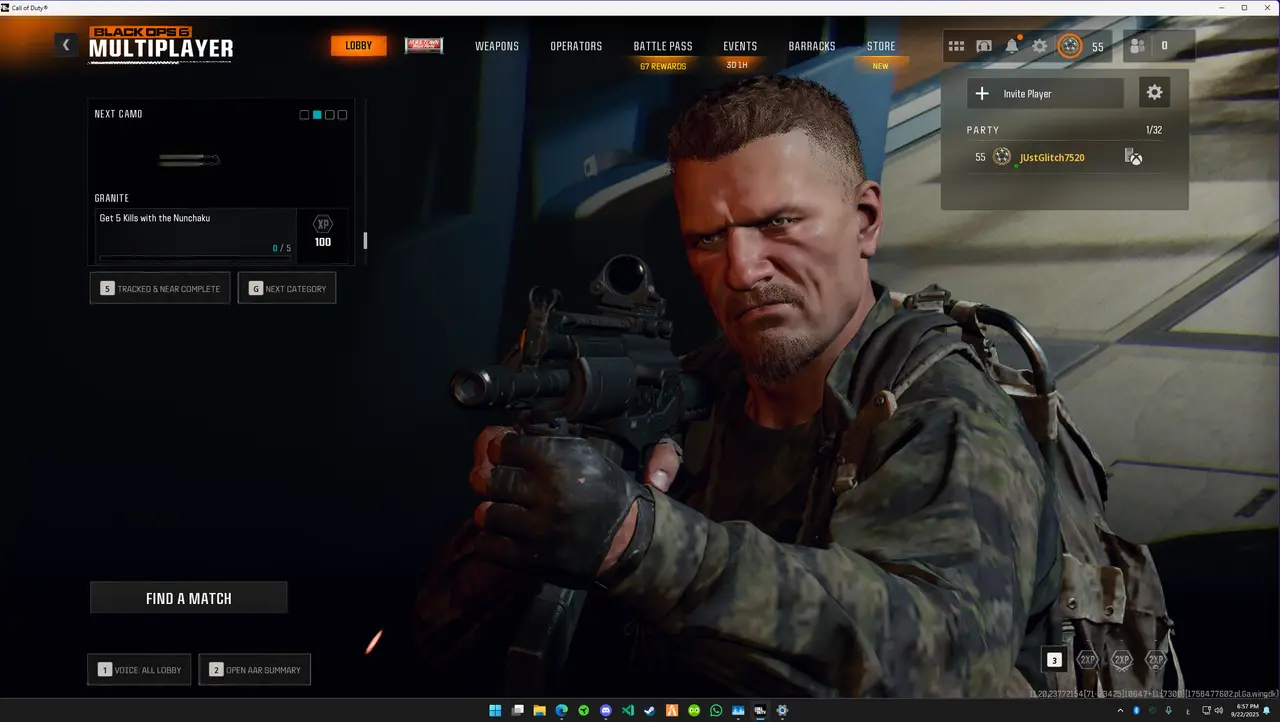
Task: Click the Find a Match button
Action: 189,598
